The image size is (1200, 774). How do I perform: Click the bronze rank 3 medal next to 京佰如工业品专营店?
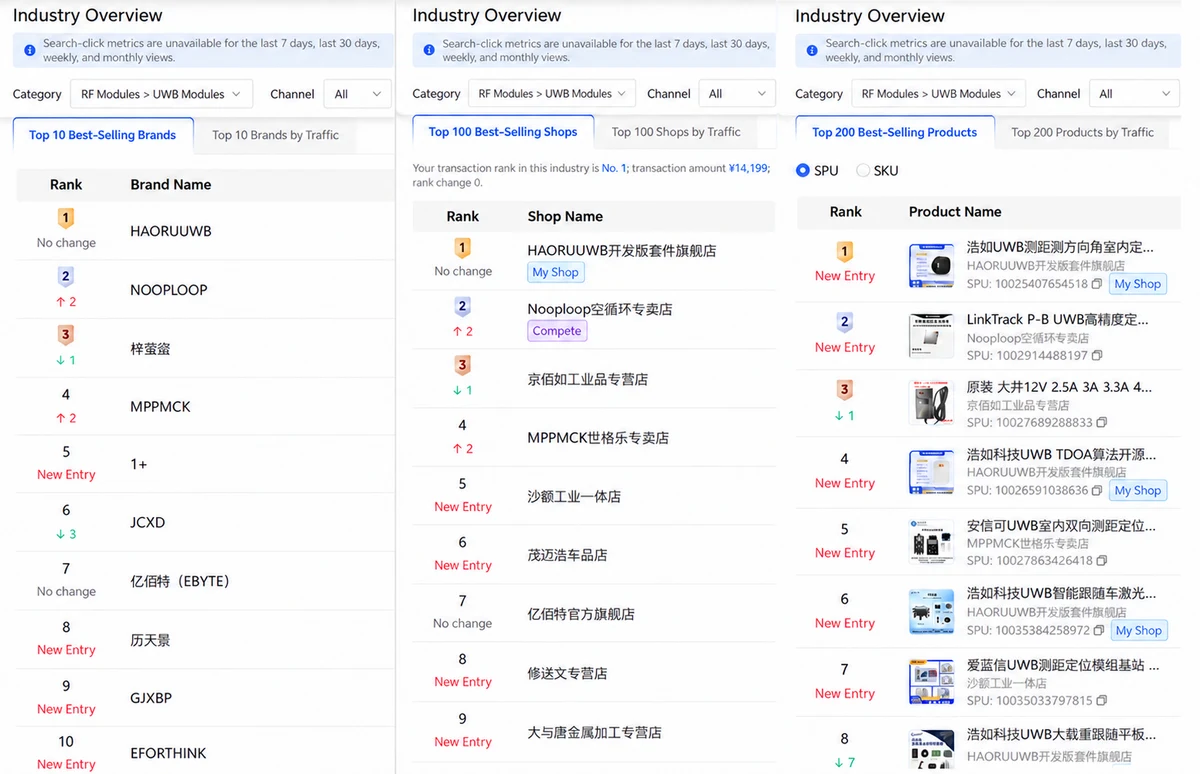(x=463, y=366)
